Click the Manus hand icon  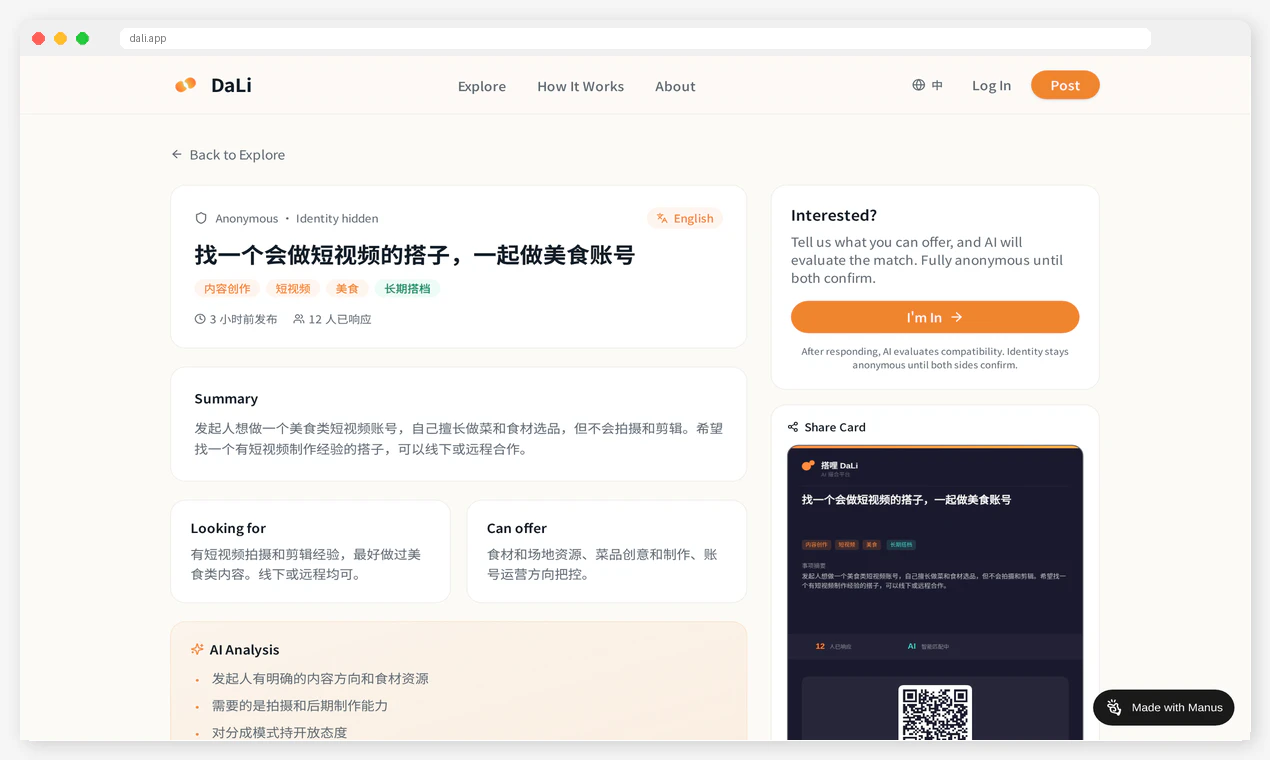coord(1114,708)
